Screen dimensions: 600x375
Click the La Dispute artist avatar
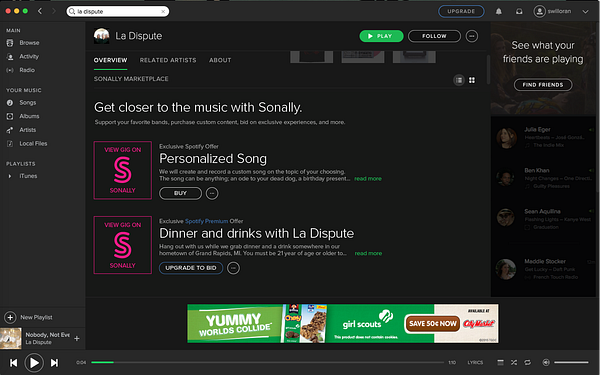101,36
